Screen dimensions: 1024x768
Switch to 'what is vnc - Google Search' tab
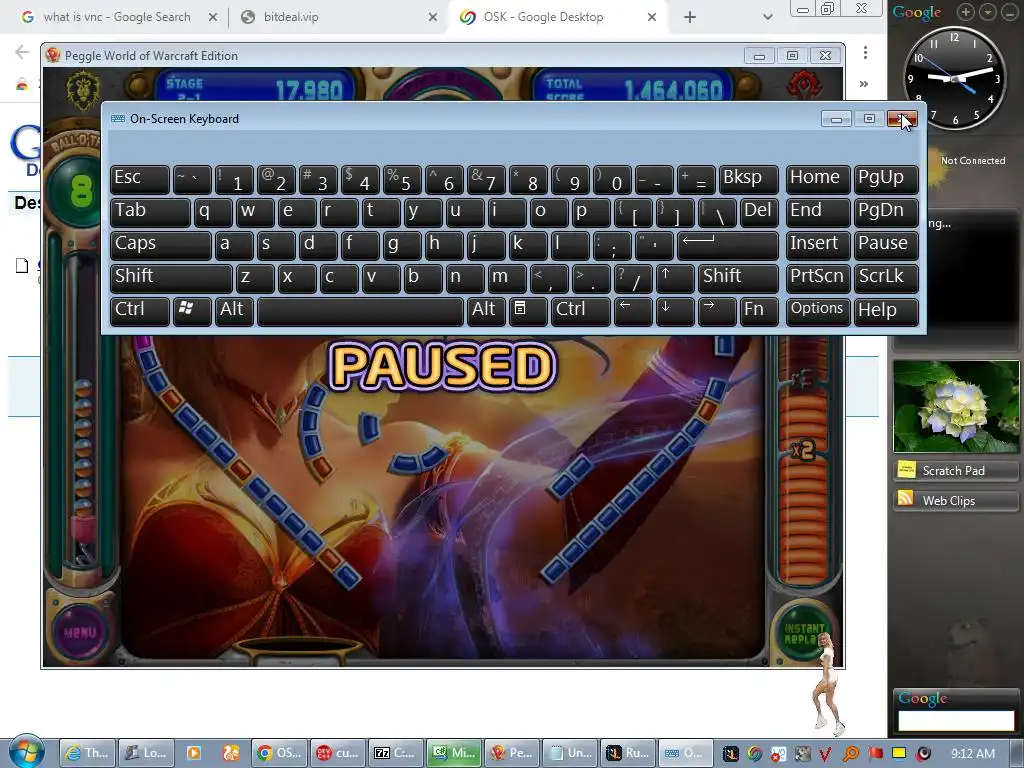pyautogui.click(x=118, y=17)
